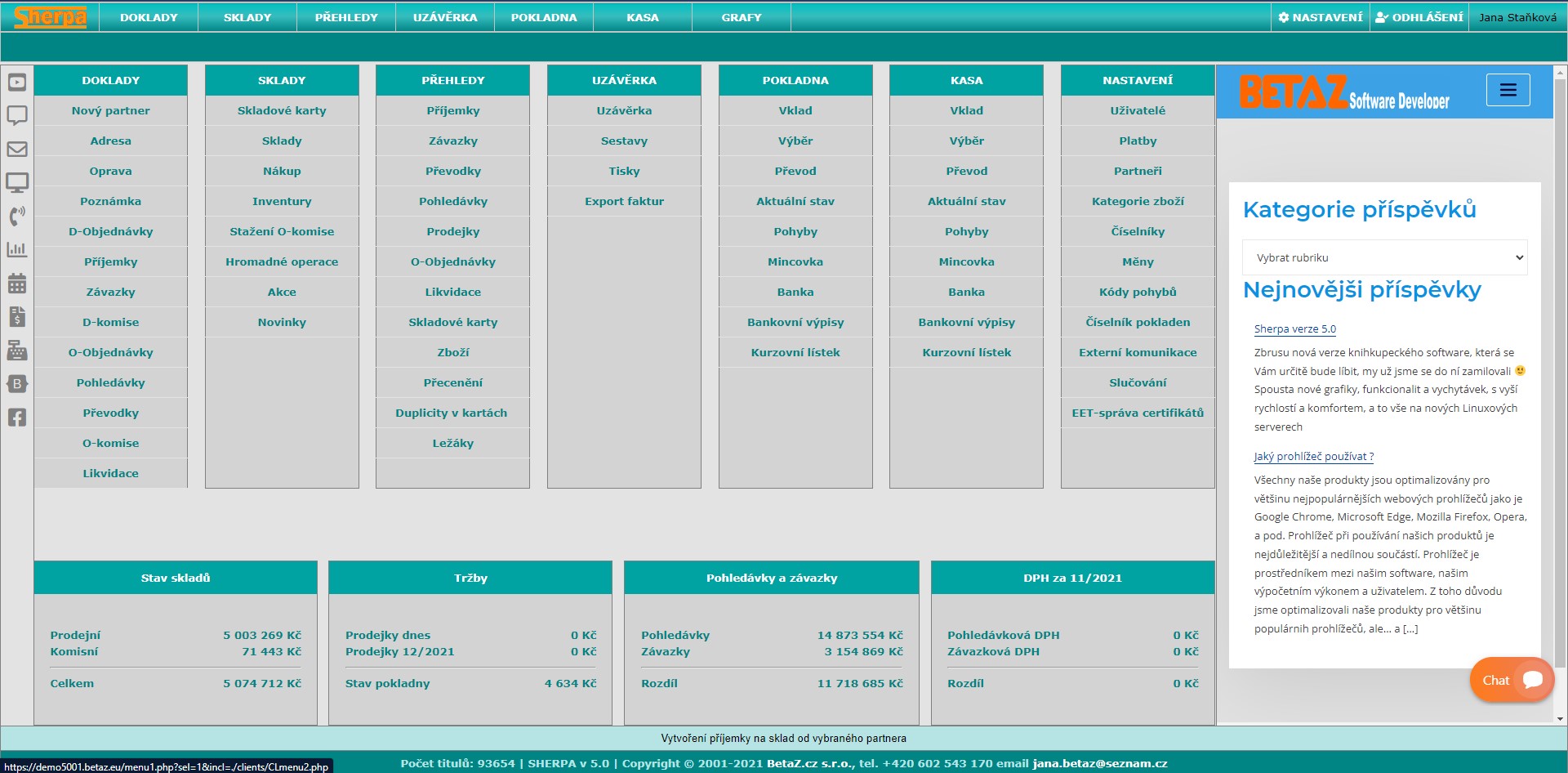Screen dimensions: 1568x773
Task: Click the invoice dollar document icon
Action: (x=17, y=317)
